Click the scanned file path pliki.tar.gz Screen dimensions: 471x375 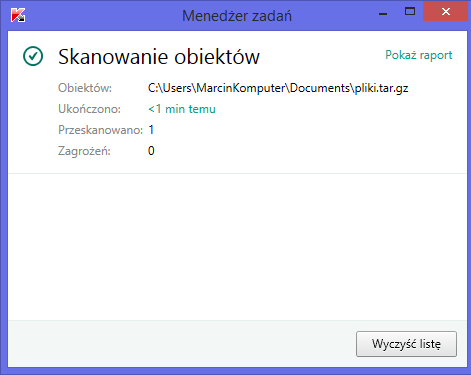[x=278, y=88]
